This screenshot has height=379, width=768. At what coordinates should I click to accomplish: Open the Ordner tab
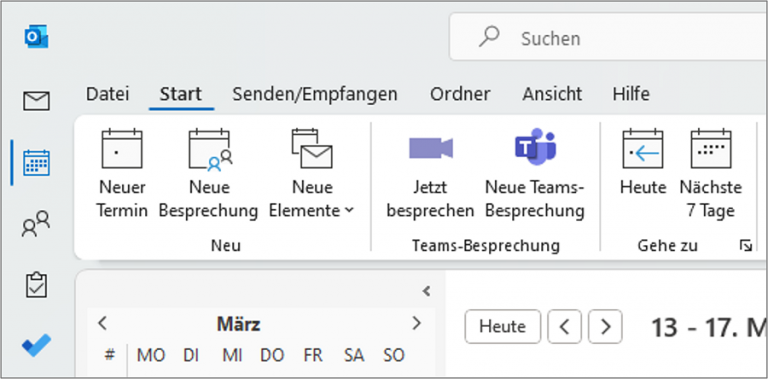[460, 94]
